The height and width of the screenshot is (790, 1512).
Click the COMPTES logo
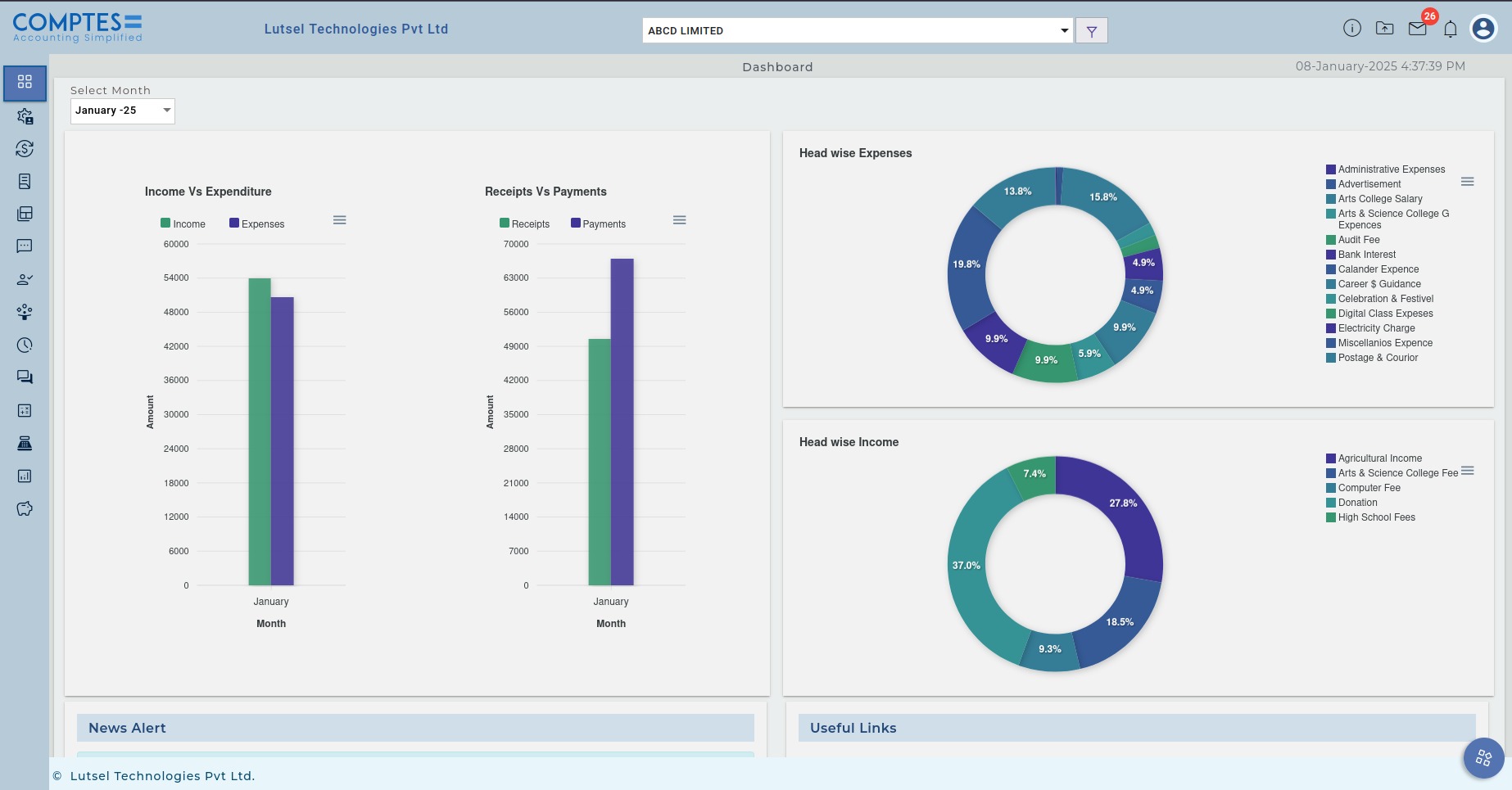click(x=78, y=27)
